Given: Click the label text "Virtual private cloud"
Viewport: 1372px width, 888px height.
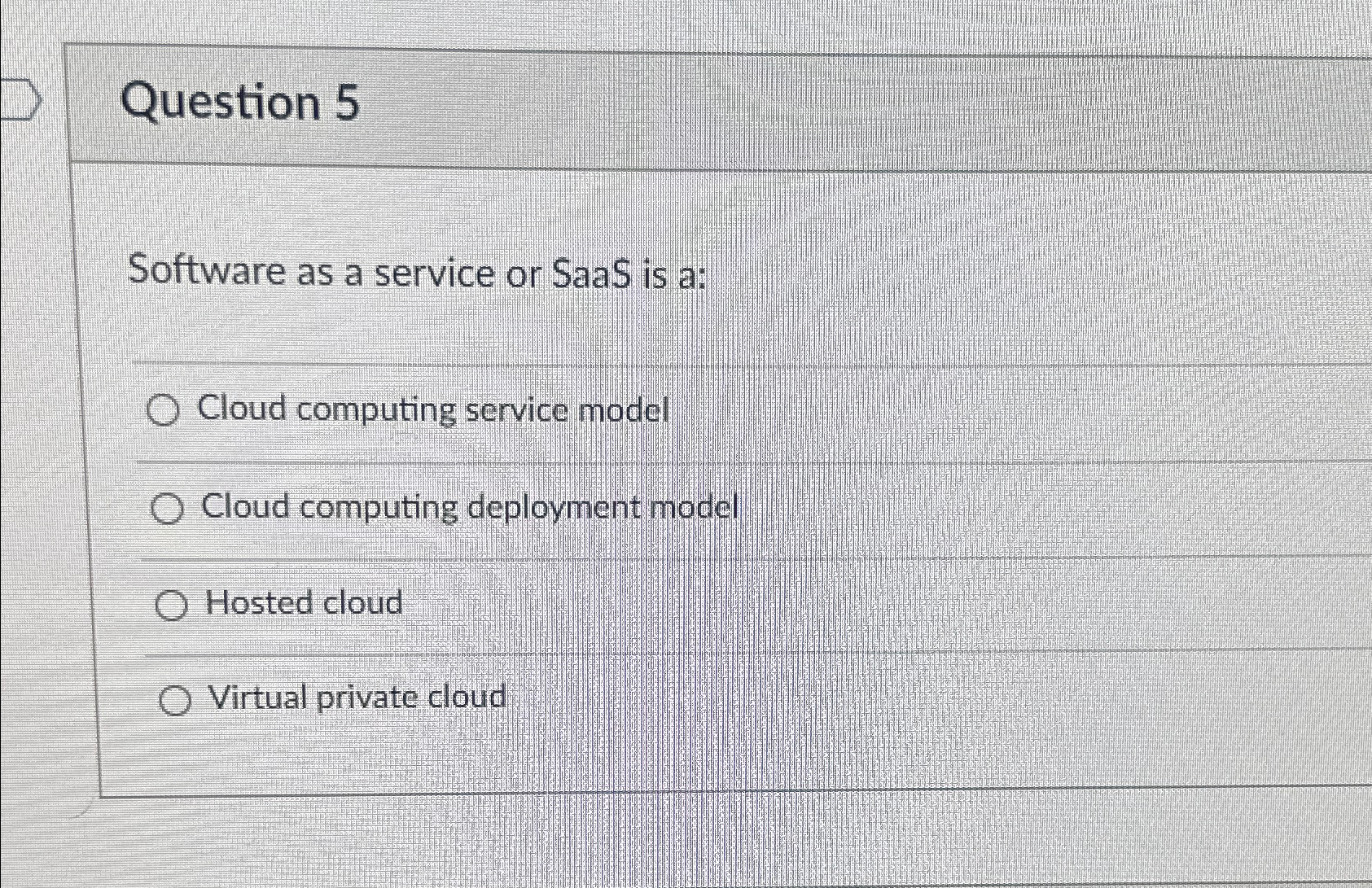Looking at the screenshot, I should (x=357, y=698).
